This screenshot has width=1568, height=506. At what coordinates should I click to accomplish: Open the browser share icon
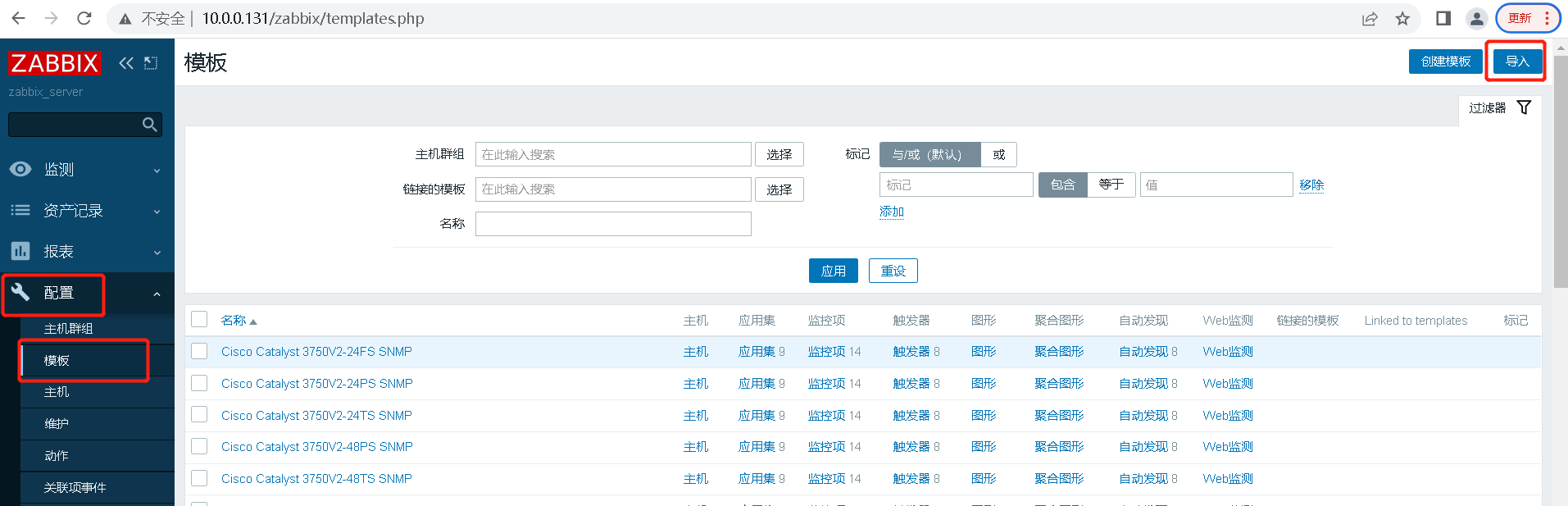coord(1370,18)
